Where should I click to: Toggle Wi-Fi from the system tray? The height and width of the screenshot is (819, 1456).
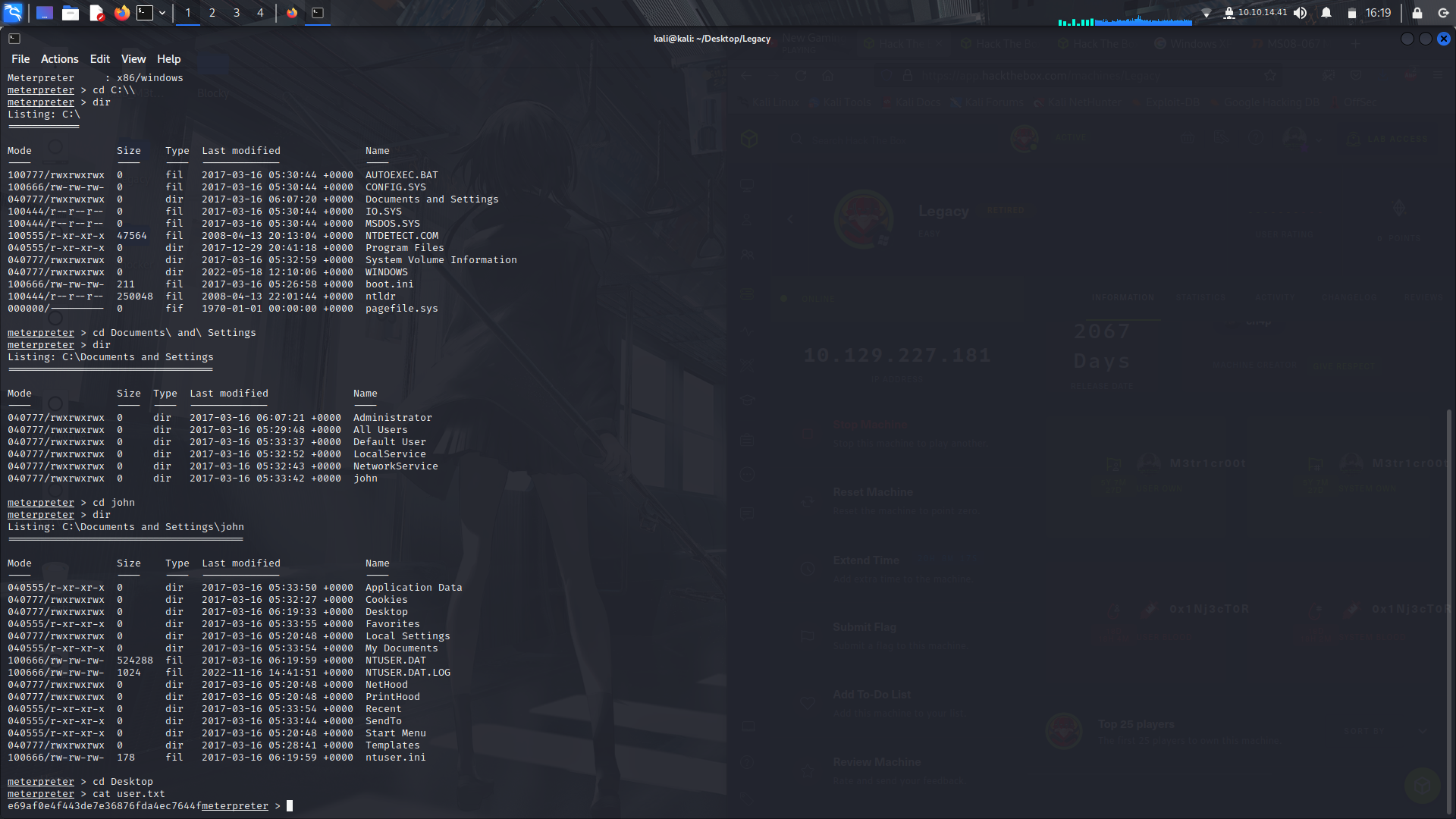(x=1205, y=12)
